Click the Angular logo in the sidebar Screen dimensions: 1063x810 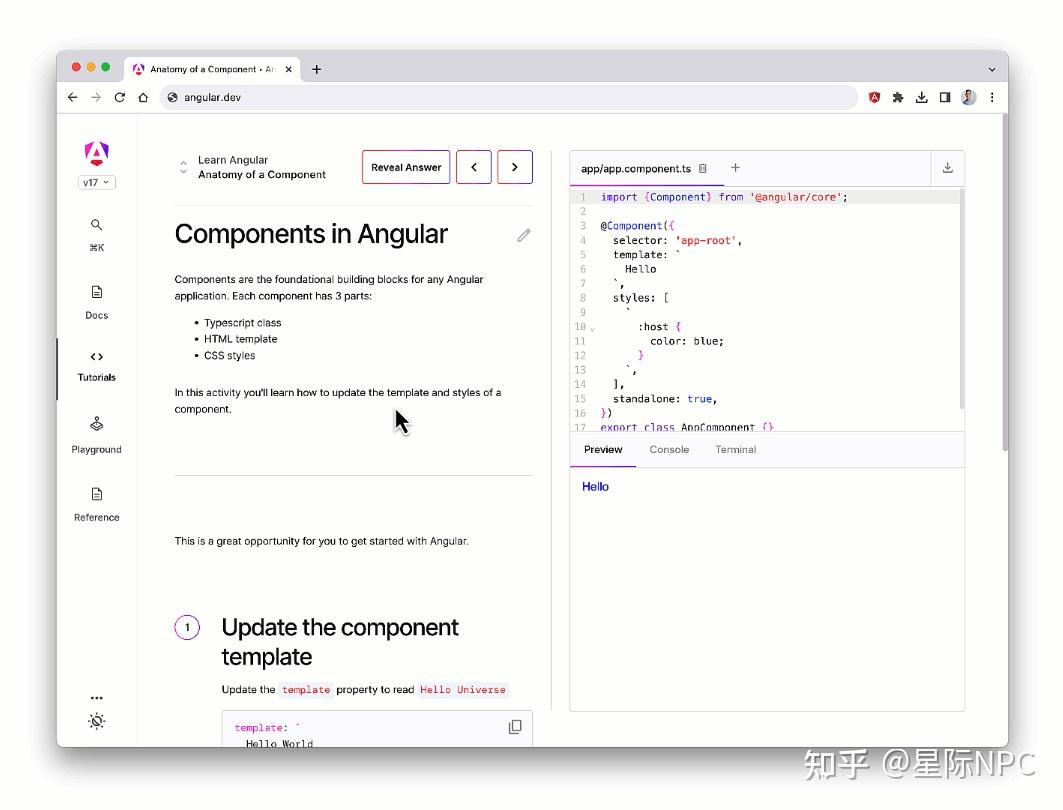pos(96,152)
